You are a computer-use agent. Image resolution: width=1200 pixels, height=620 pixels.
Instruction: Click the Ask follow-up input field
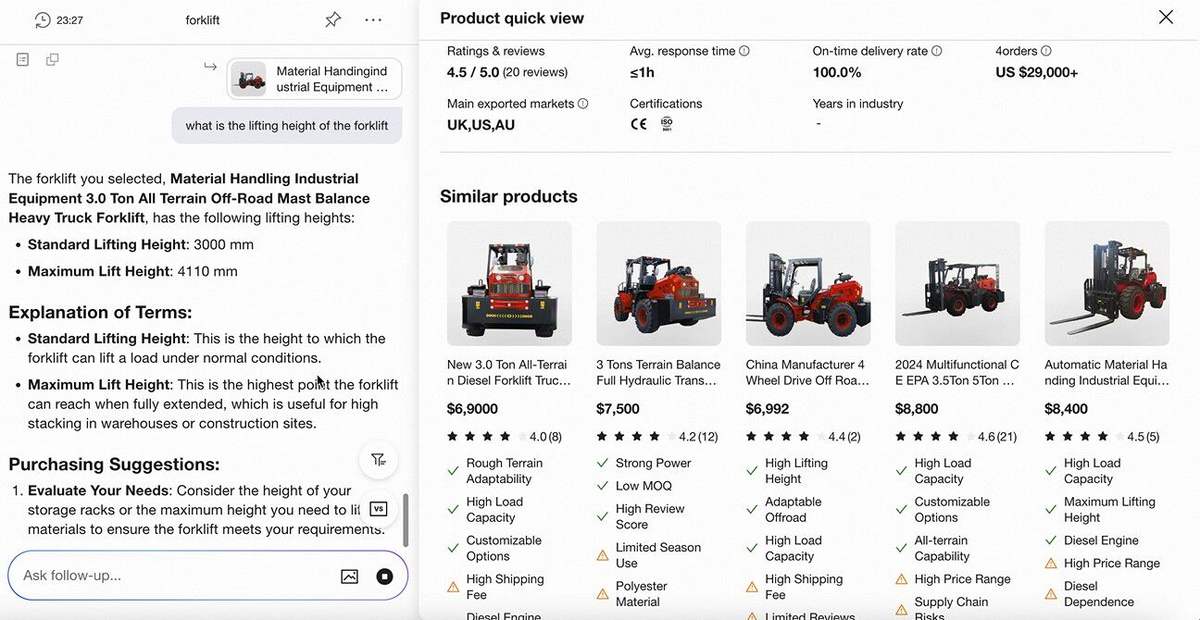coord(170,576)
